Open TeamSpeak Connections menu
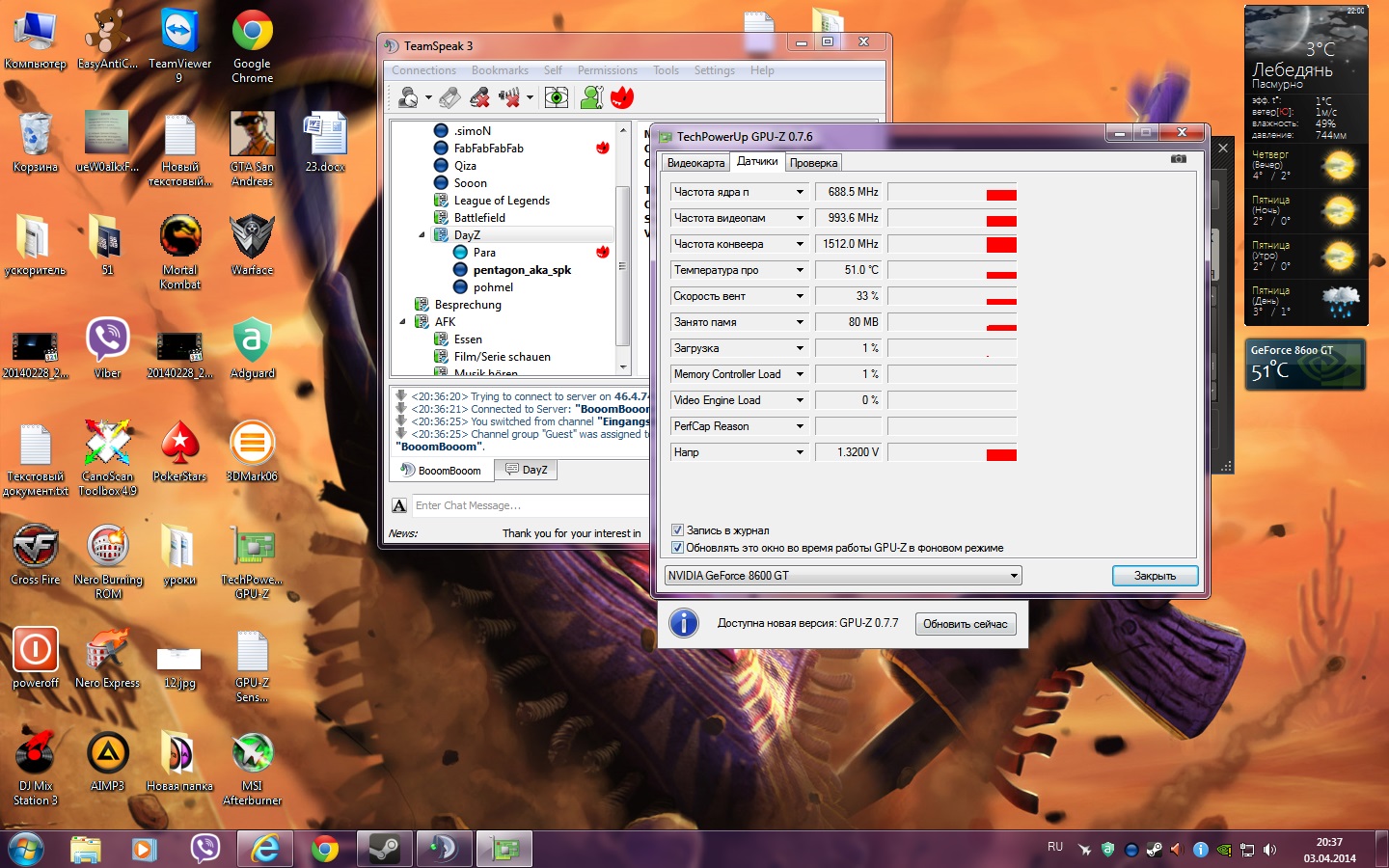 (x=423, y=70)
